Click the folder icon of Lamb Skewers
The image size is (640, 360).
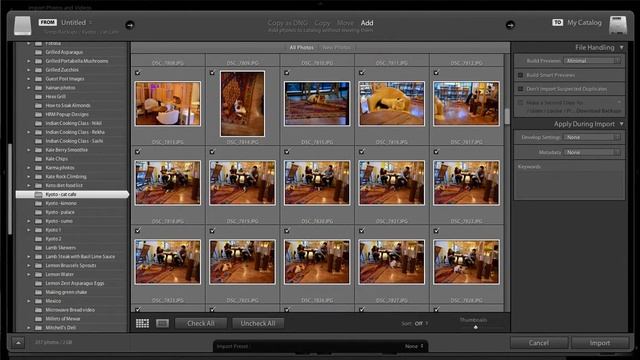[38, 248]
